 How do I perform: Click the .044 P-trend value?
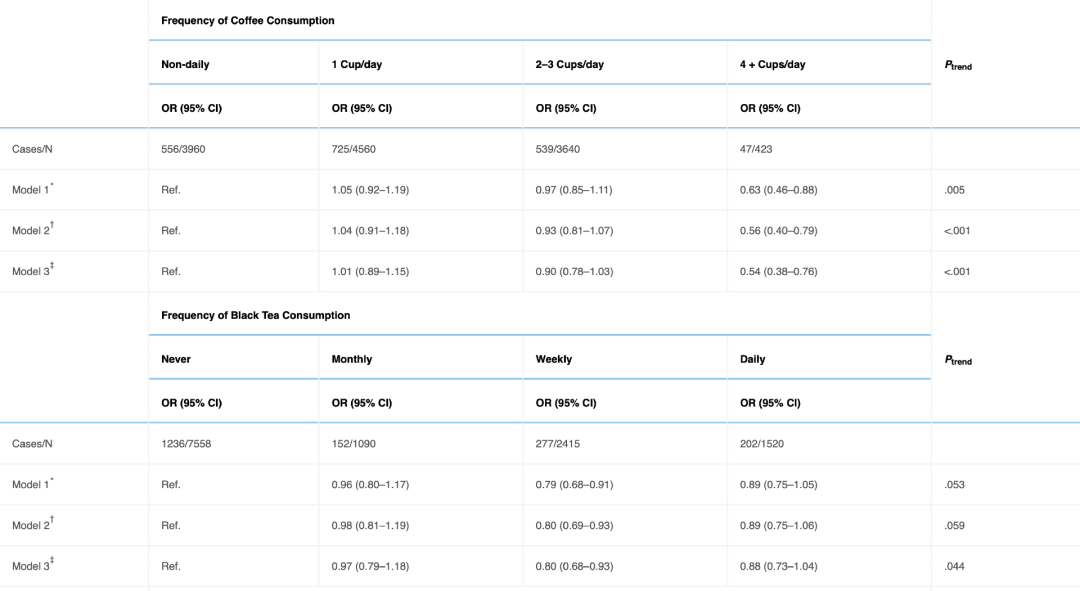coord(954,566)
